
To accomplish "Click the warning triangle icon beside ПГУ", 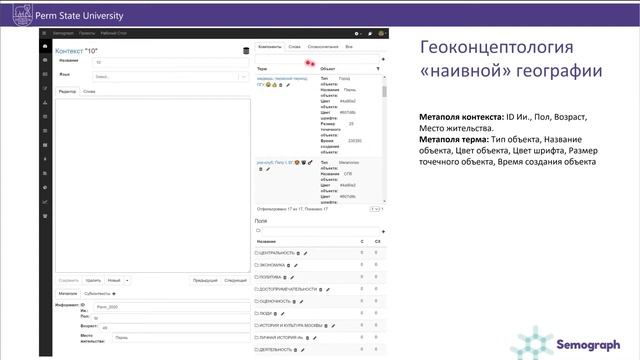I will 274,85.
